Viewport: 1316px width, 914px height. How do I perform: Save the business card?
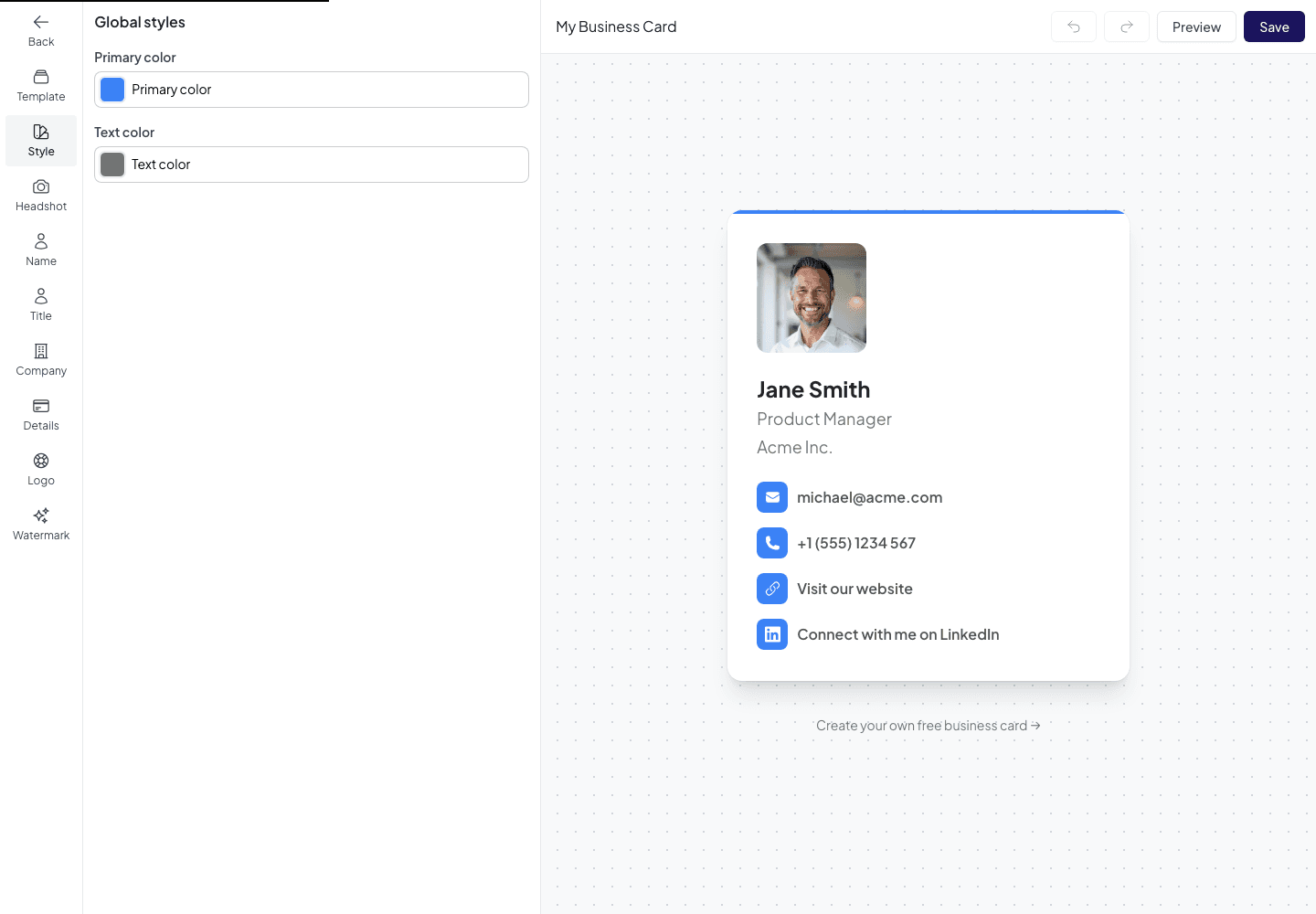[1274, 27]
